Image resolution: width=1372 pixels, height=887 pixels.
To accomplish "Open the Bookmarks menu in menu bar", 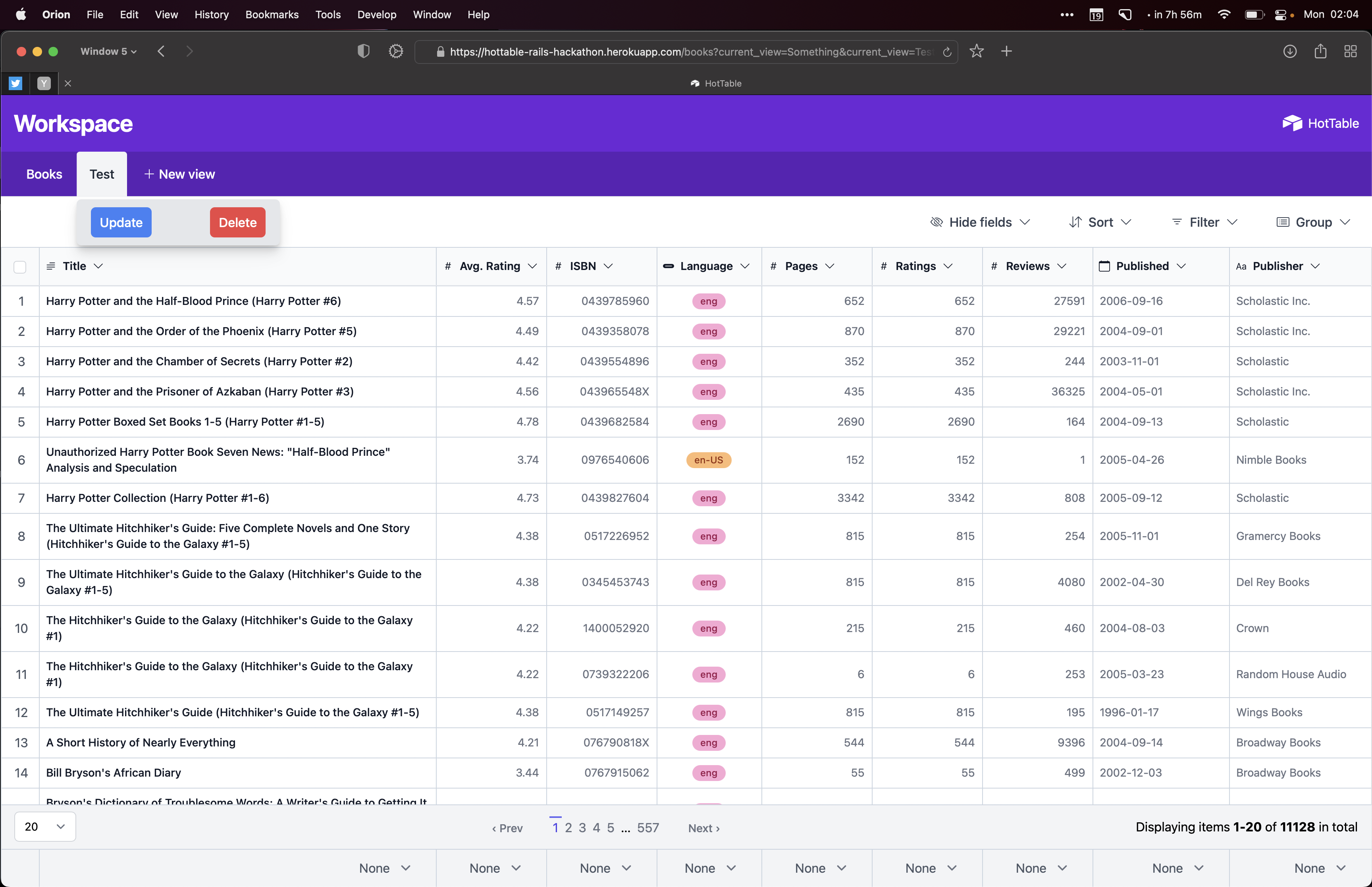I will tap(272, 14).
